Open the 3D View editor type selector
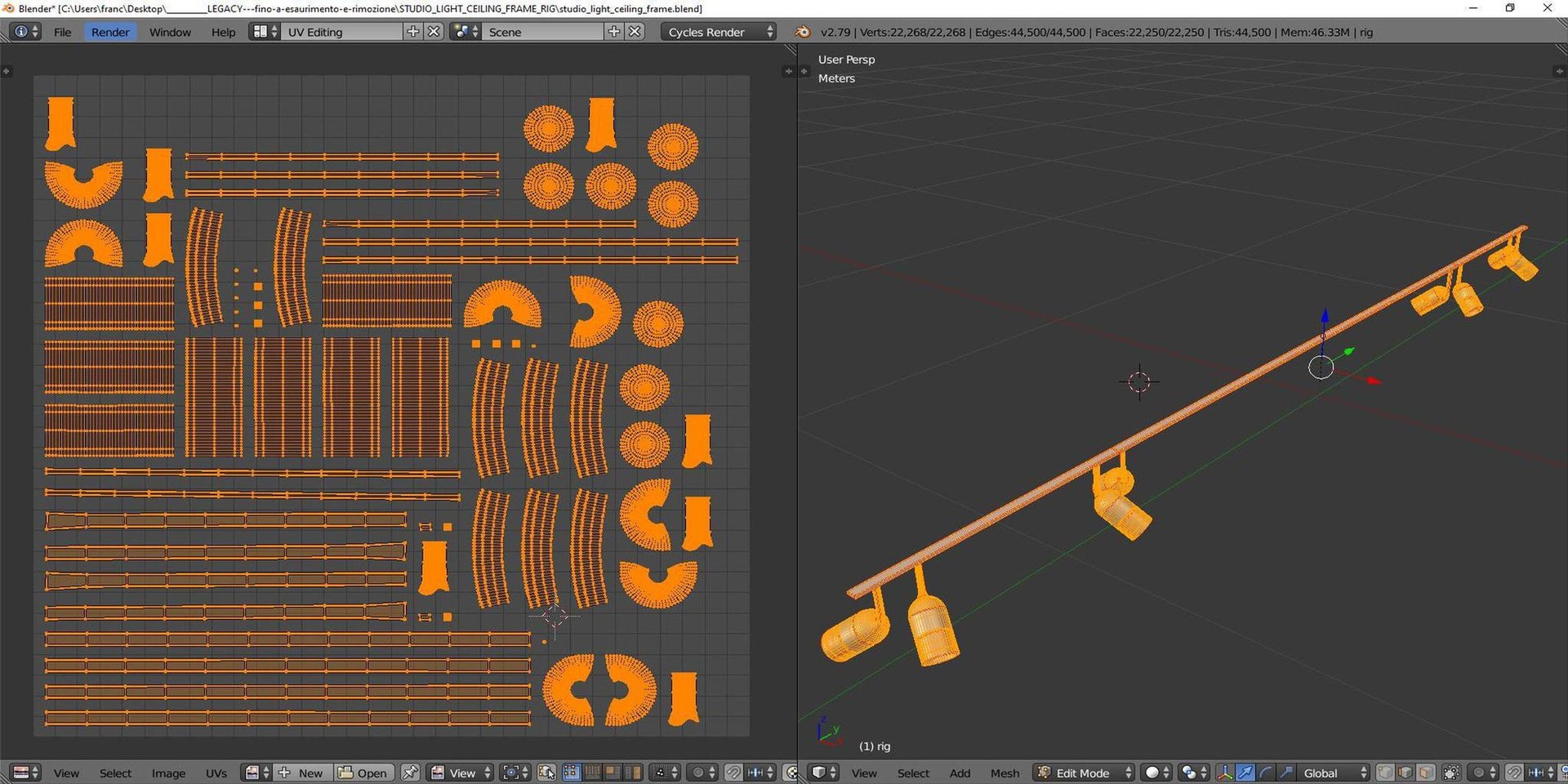The width and height of the screenshot is (1568, 784). (823, 773)
